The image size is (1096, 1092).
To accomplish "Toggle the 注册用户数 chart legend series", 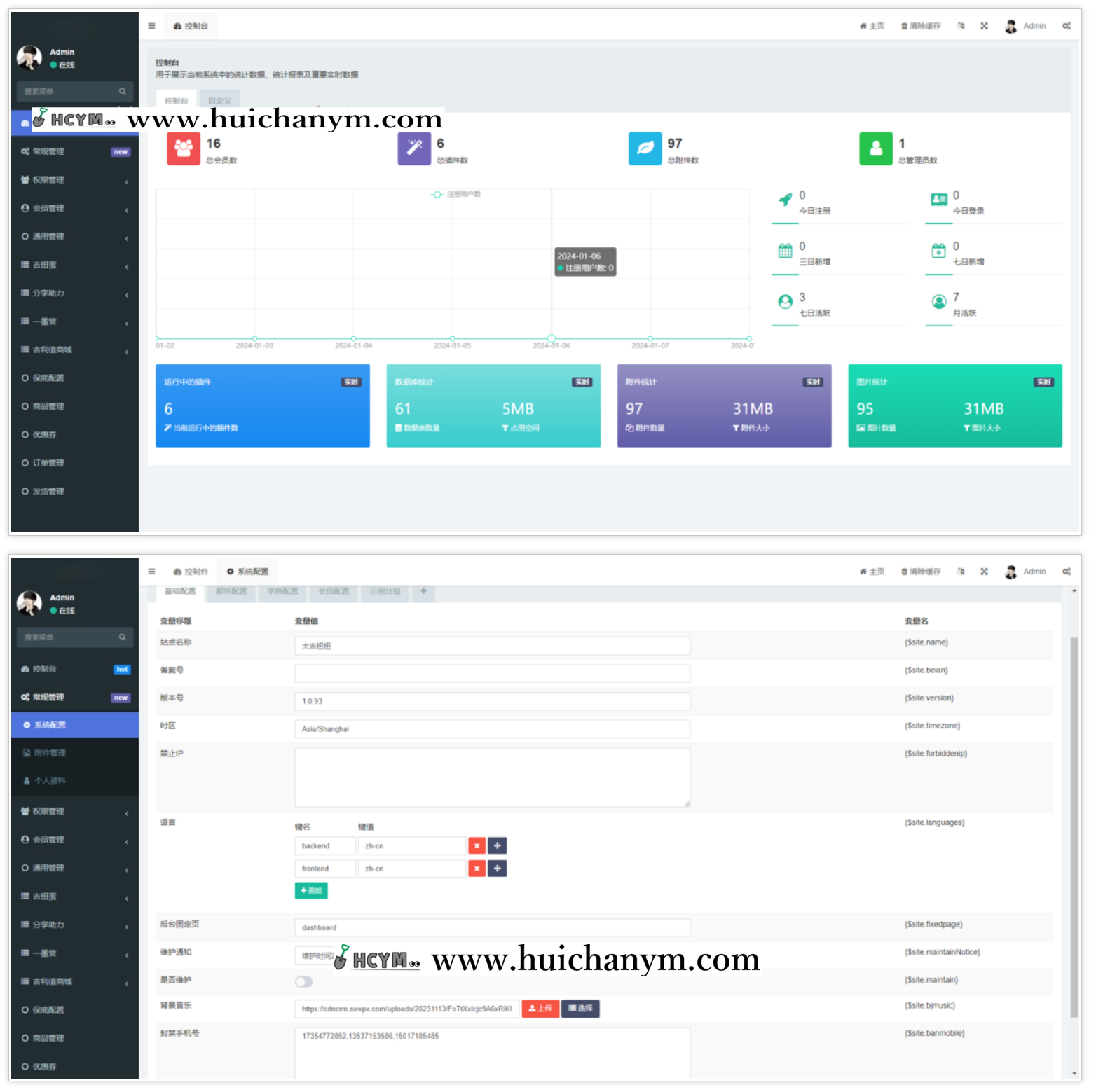I will (x=455, y=194).
